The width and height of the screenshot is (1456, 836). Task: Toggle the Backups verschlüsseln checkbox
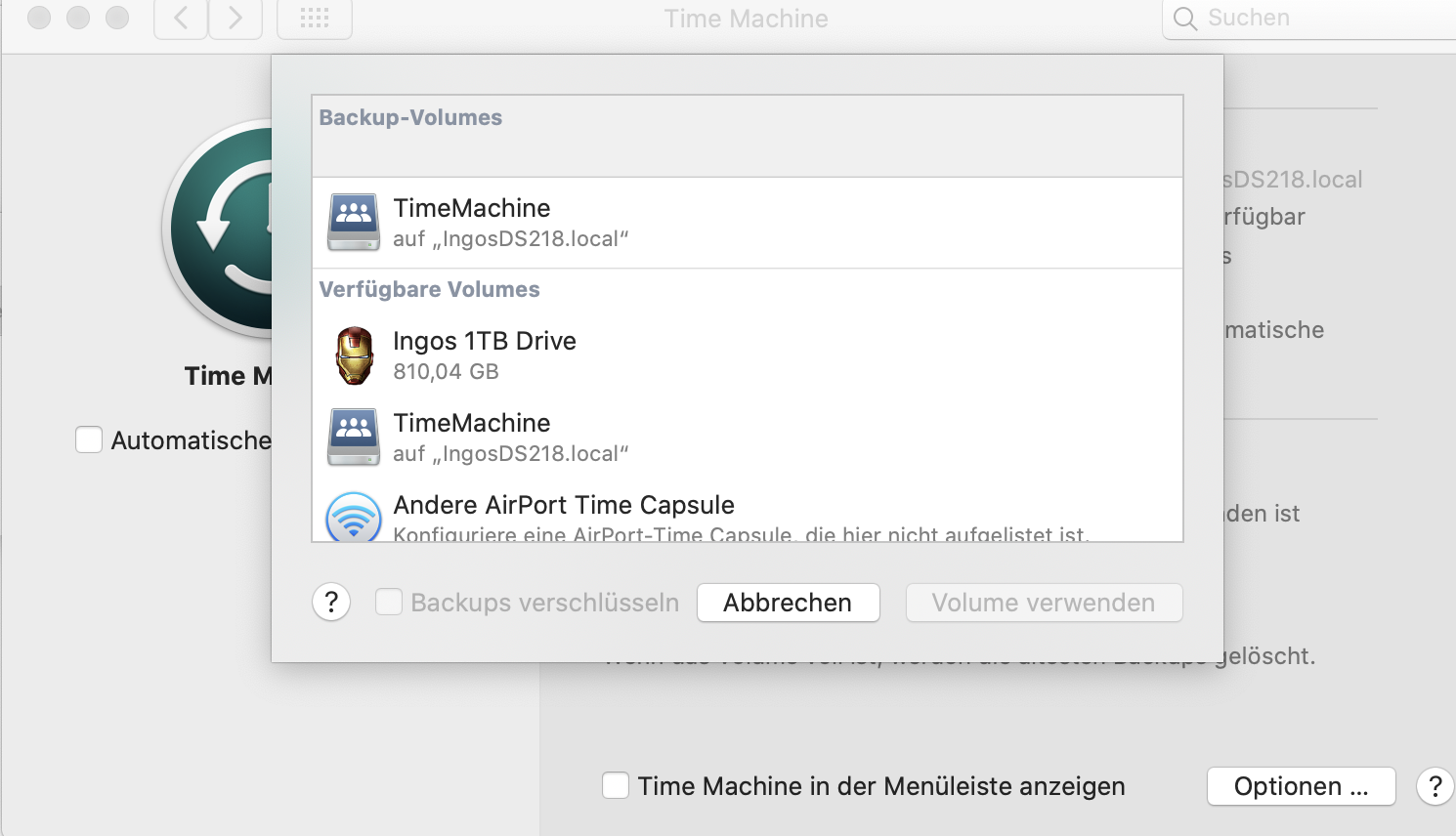(389, 602)
